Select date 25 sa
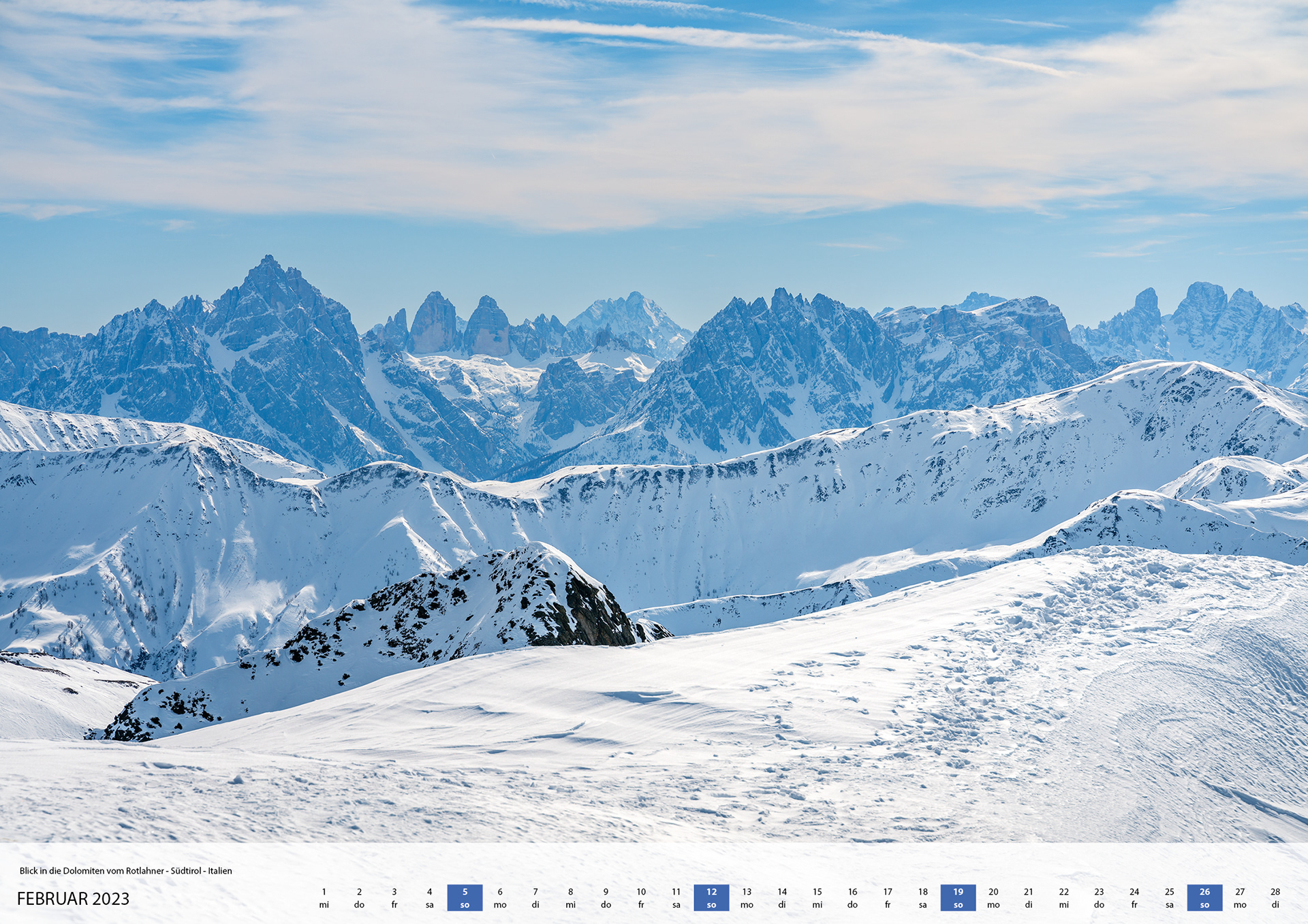Screen dimensions: 1308x924 pos(1170,898)
